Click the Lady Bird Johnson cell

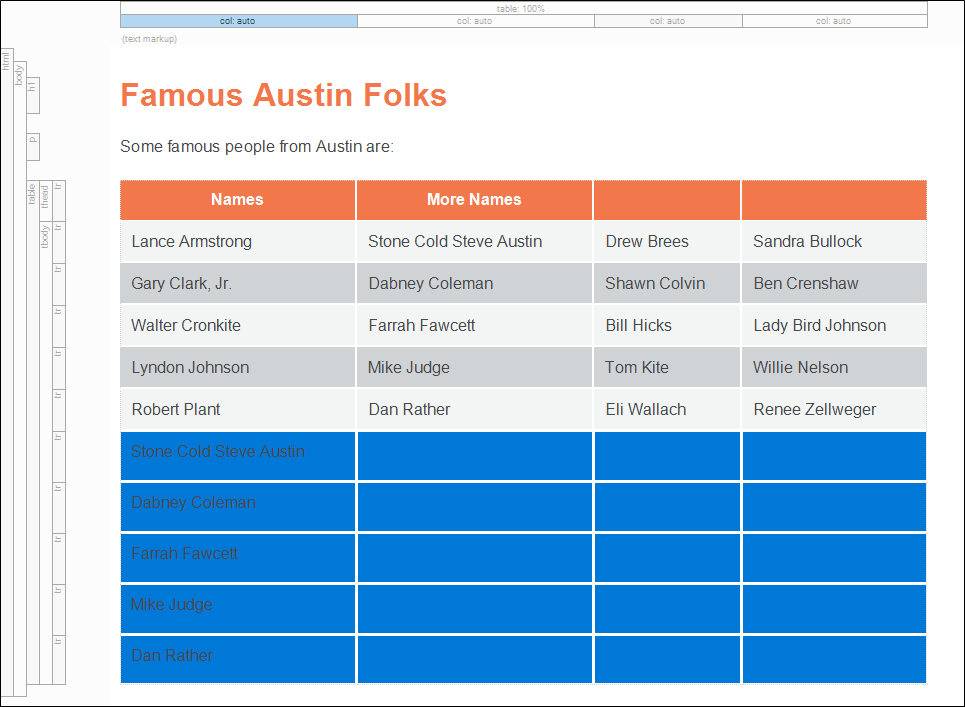pyautogui.click(x=834, y=325)
